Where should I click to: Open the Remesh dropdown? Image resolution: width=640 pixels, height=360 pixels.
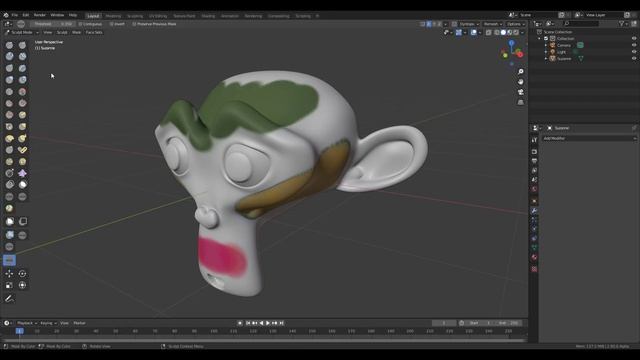493,24
